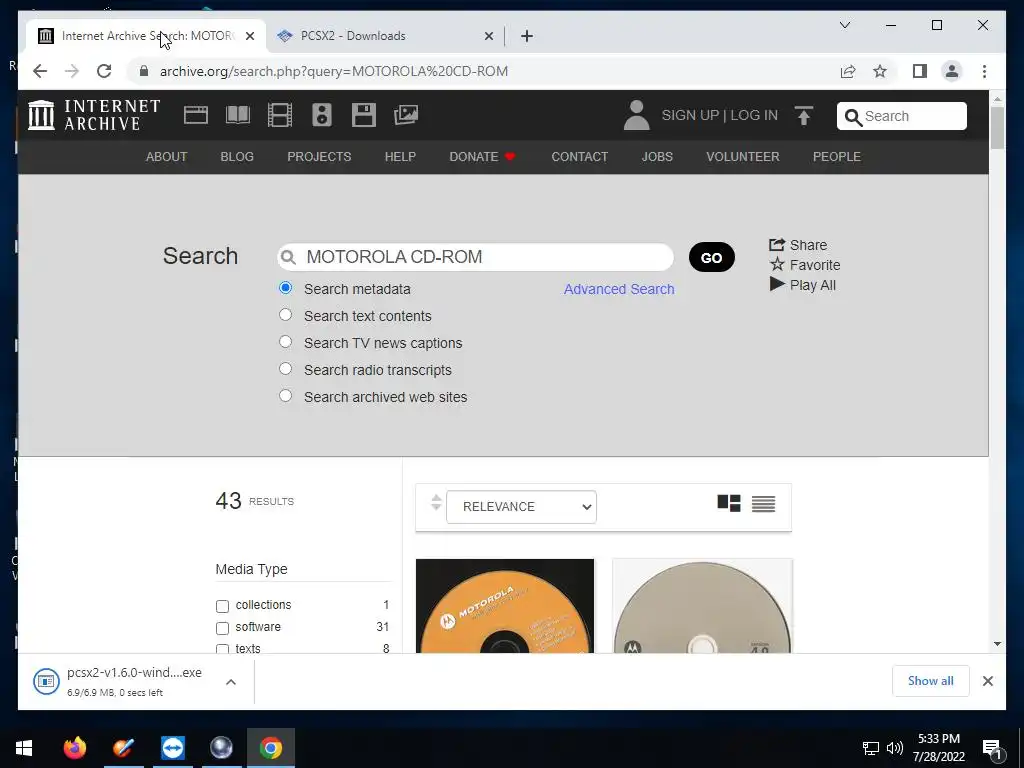Viewport: 1024px width, 768px height.
Task: Click the SIGN UP link
Action: tap(690, 115)
